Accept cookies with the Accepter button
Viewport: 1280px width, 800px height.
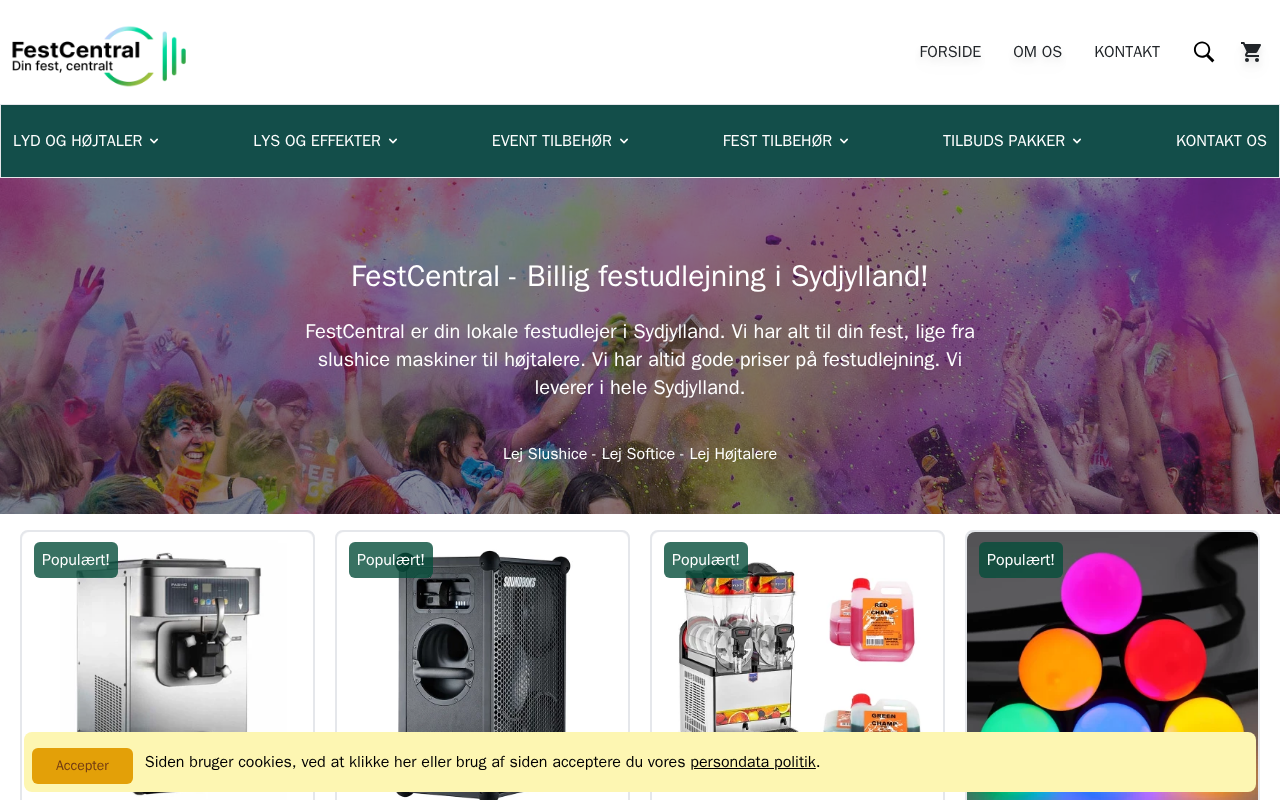click(x=82, y=766)
